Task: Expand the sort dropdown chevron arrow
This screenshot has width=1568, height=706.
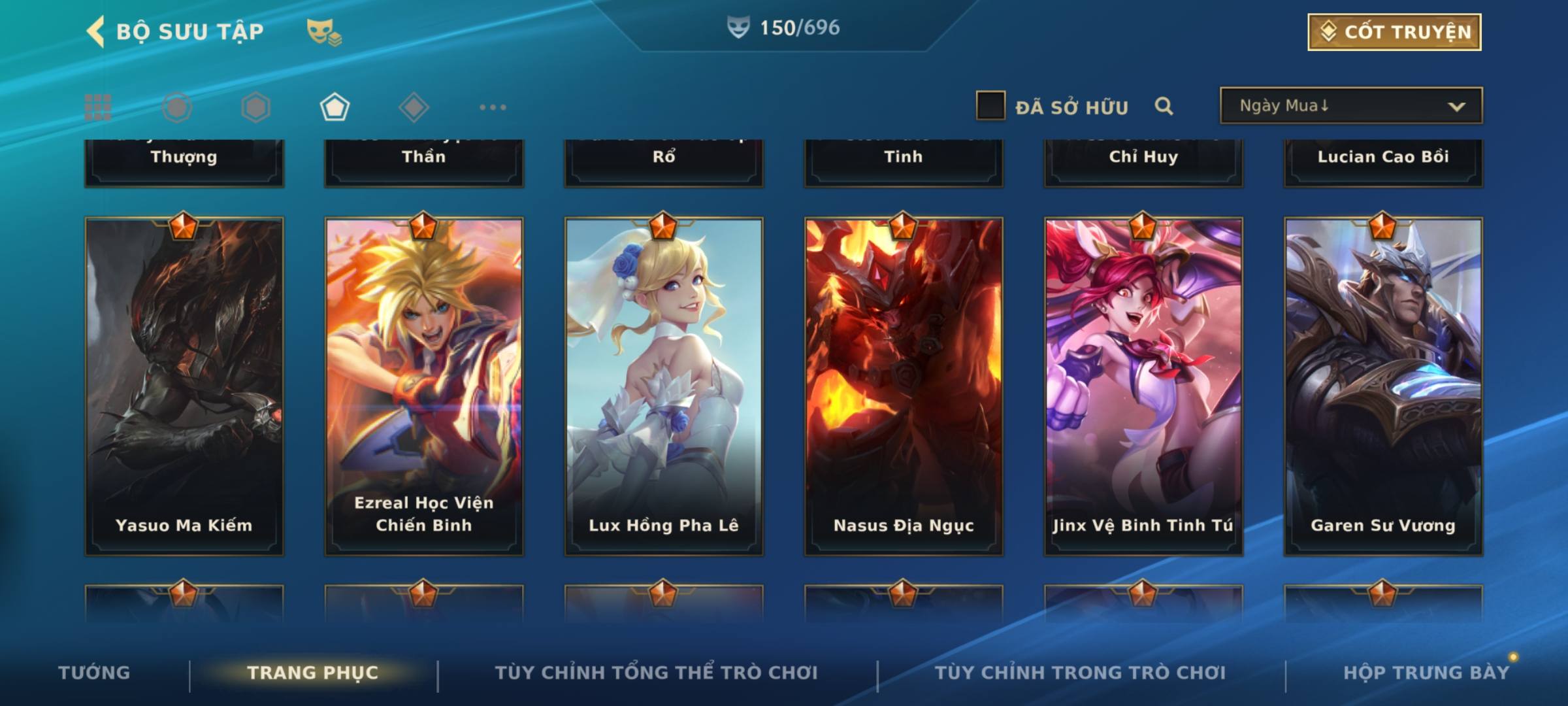Action: (x=1457, y=107)
